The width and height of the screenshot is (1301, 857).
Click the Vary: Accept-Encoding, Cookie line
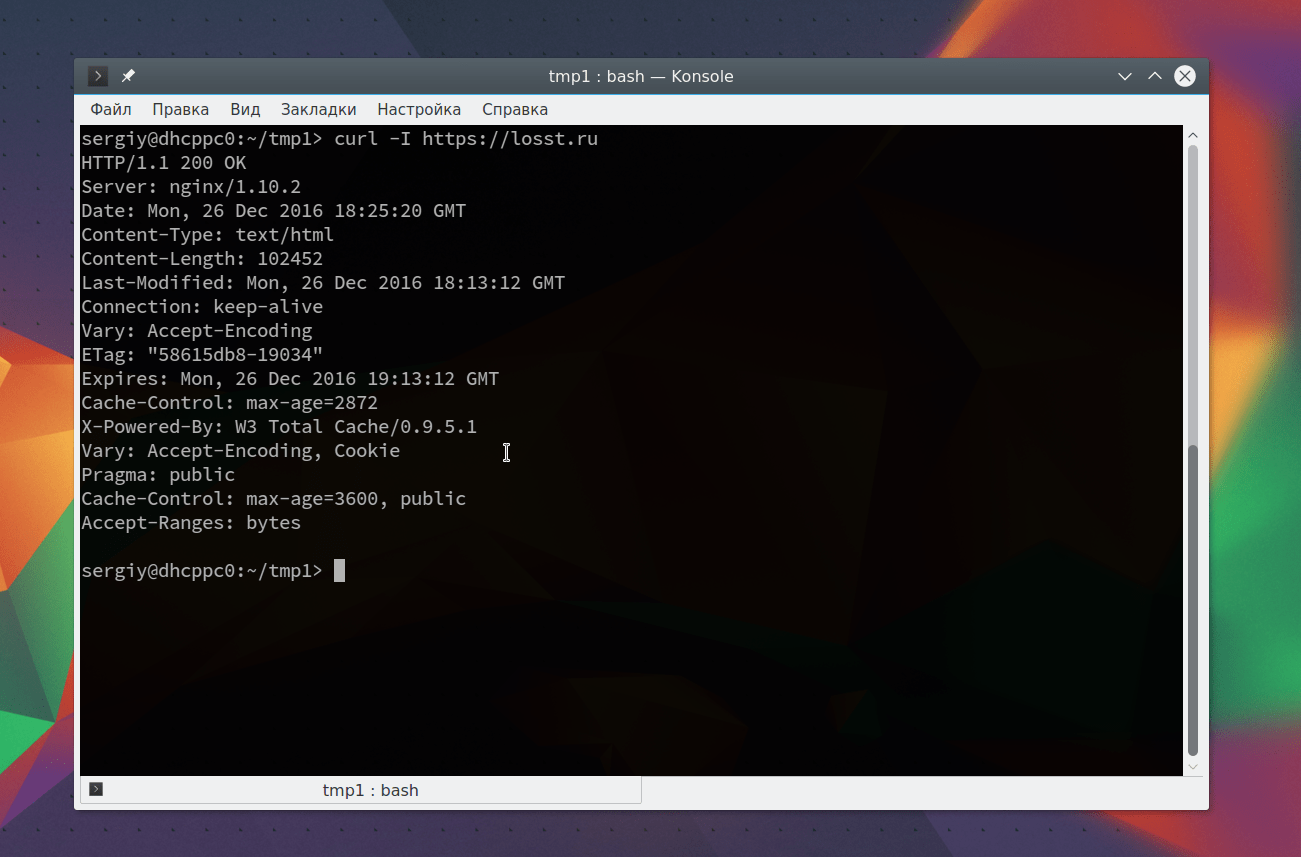point(241,451)
